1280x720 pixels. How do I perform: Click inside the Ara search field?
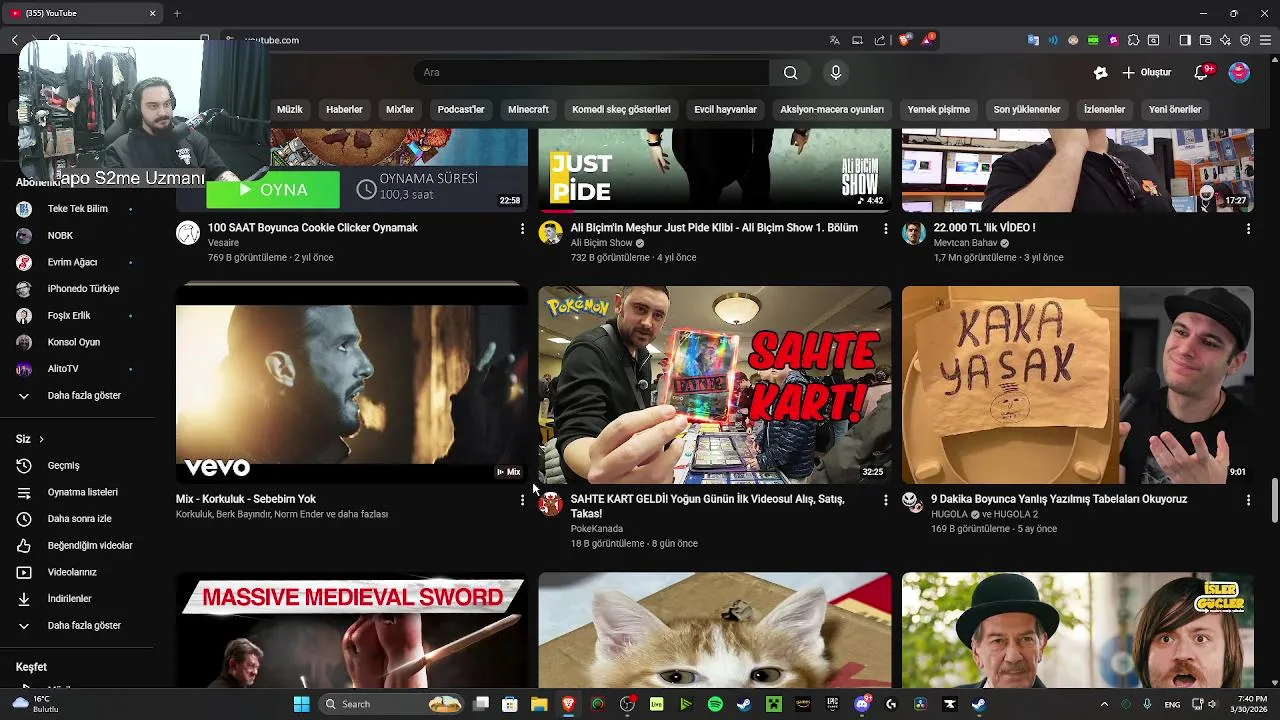click(591, 72)
